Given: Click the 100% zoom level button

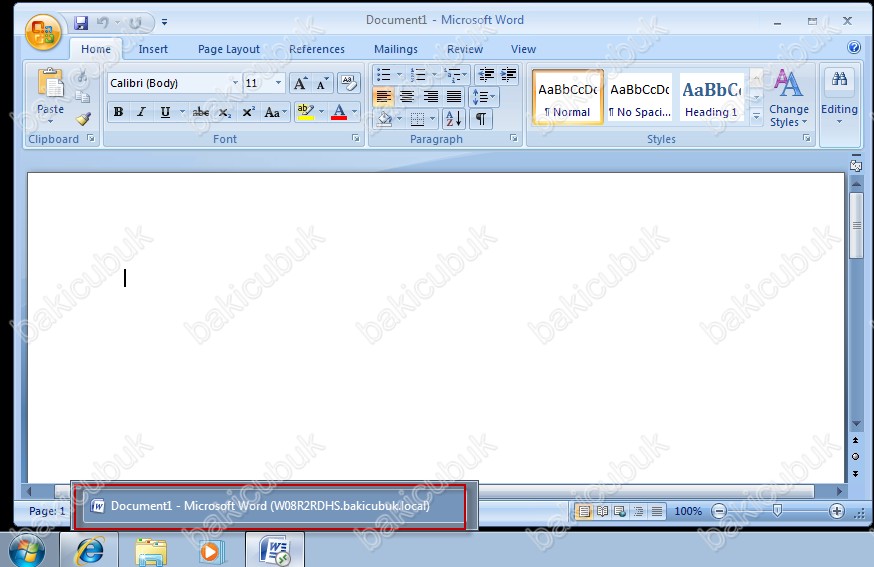Looking at the screenshot, I should (x=688, y=511).
